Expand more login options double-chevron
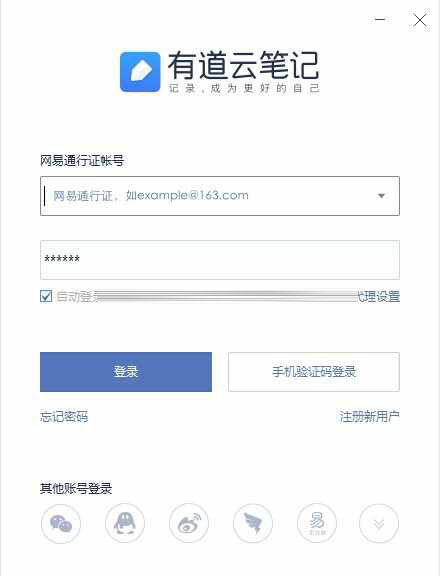This screenshot has height=576, width=440. [379, 523]
